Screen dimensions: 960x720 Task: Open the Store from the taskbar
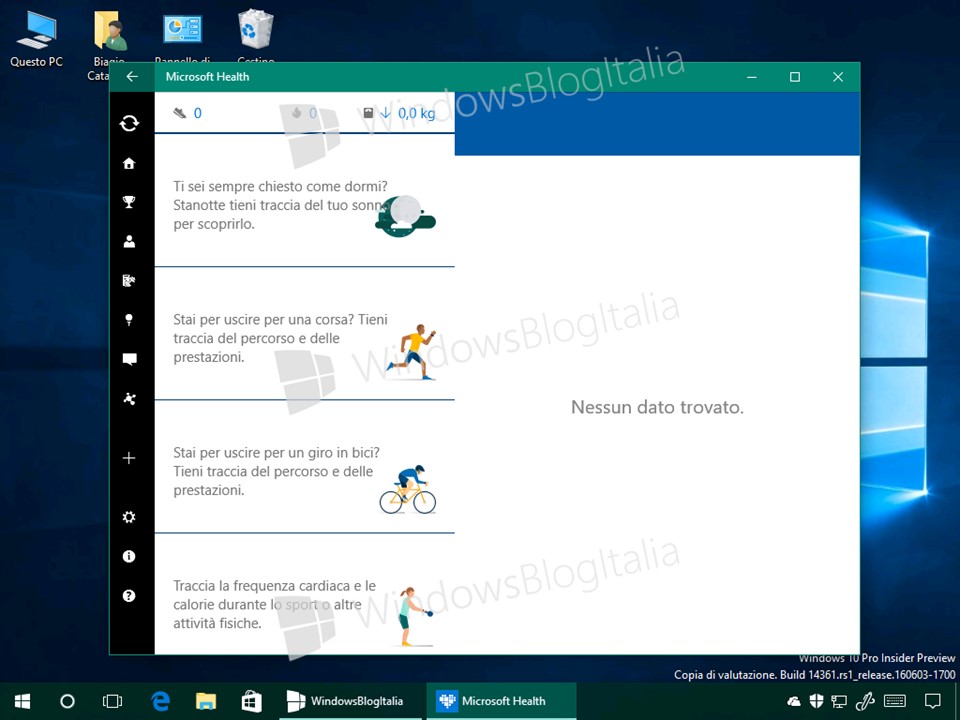pos(252,701)
